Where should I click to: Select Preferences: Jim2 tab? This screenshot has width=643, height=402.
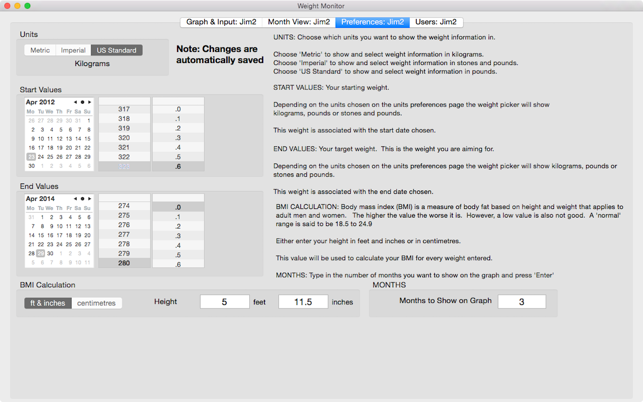[372, 22]
